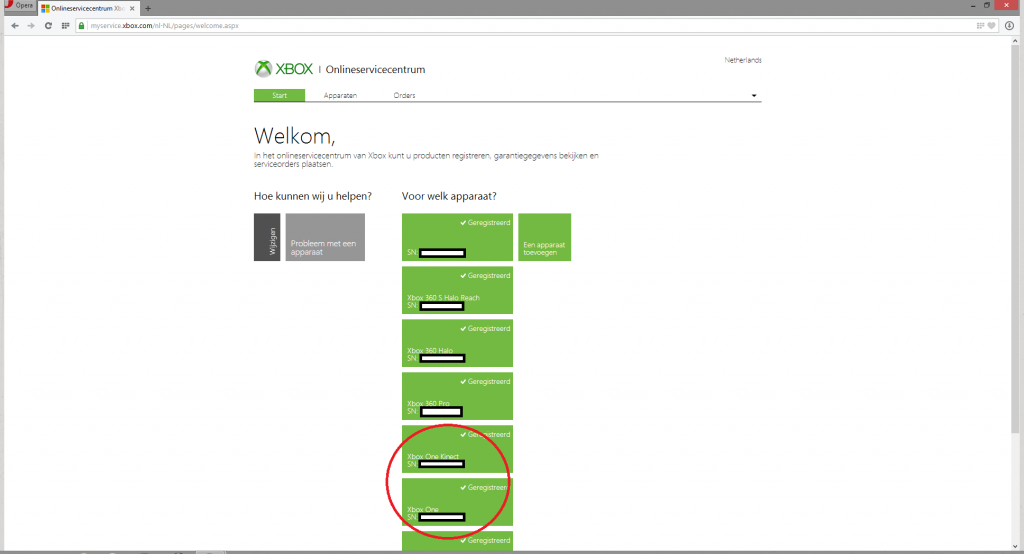The height and width of the screenshot is (554, 1024).
Task: Select the Onlineservicecentrum Xbox browser tab
Action: coord(88,8)
